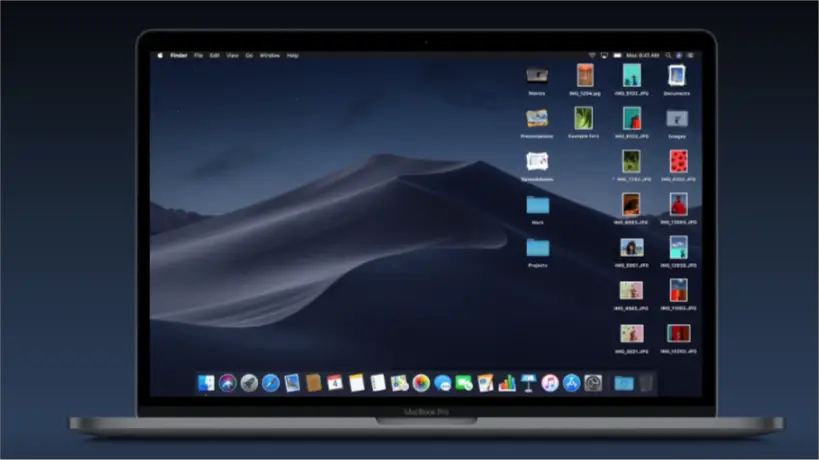Select the dark red and green image file

(678, 333)
